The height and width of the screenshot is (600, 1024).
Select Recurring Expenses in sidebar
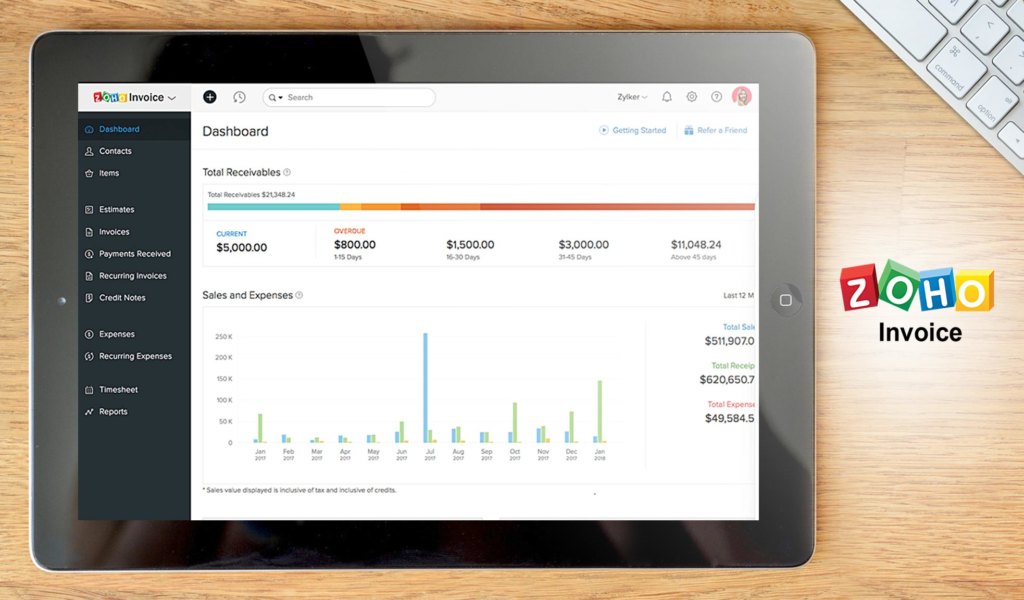click(x=135, y=356)
